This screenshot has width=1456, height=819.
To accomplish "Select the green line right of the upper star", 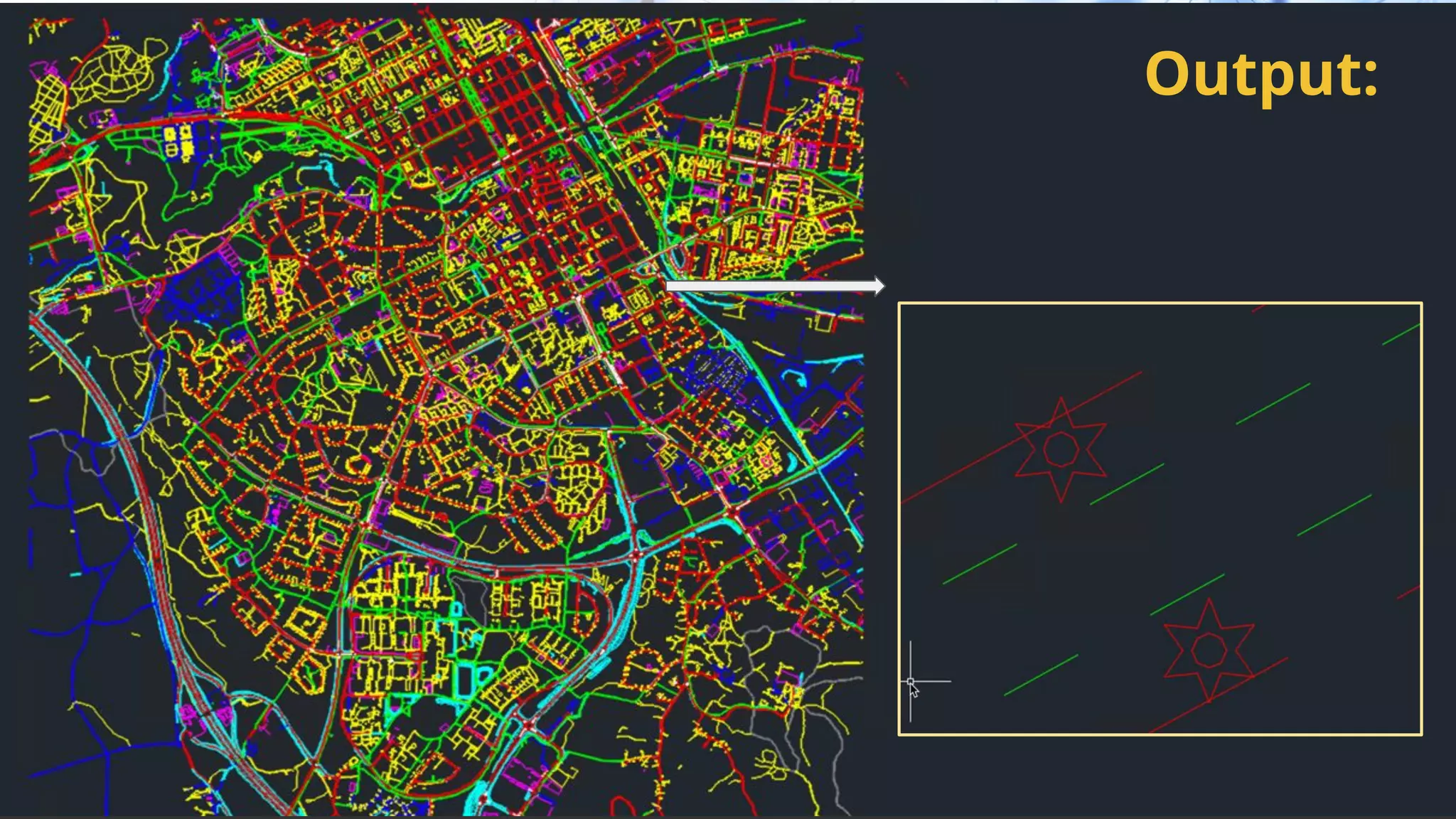I will coord(1127,484).
